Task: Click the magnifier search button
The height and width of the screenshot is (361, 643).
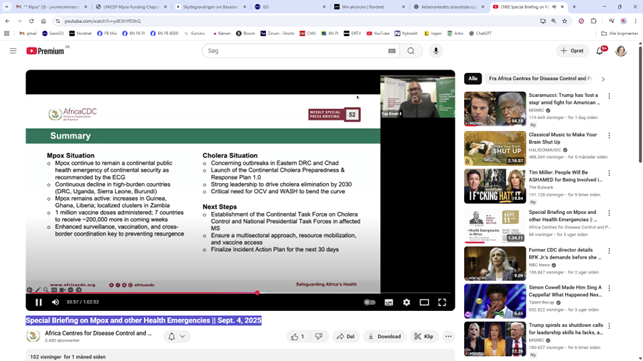Action: coord(410,51)
